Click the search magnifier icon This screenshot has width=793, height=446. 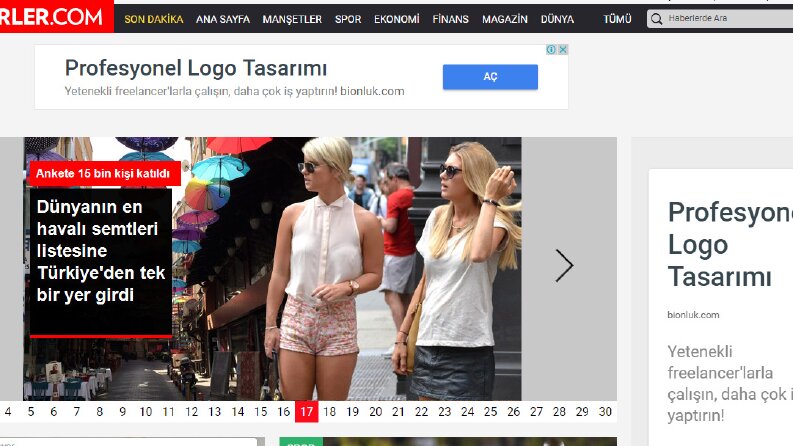pyautogui.click(x=656, y=19)
